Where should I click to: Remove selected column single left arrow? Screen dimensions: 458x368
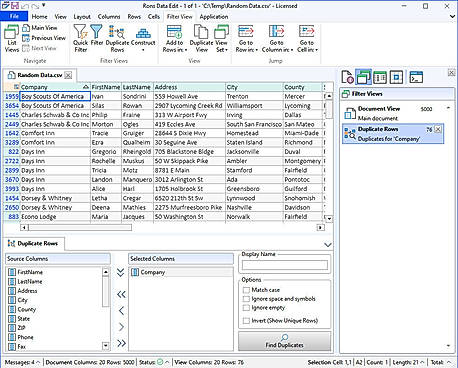pyautogui.click(x=121, y=311)
